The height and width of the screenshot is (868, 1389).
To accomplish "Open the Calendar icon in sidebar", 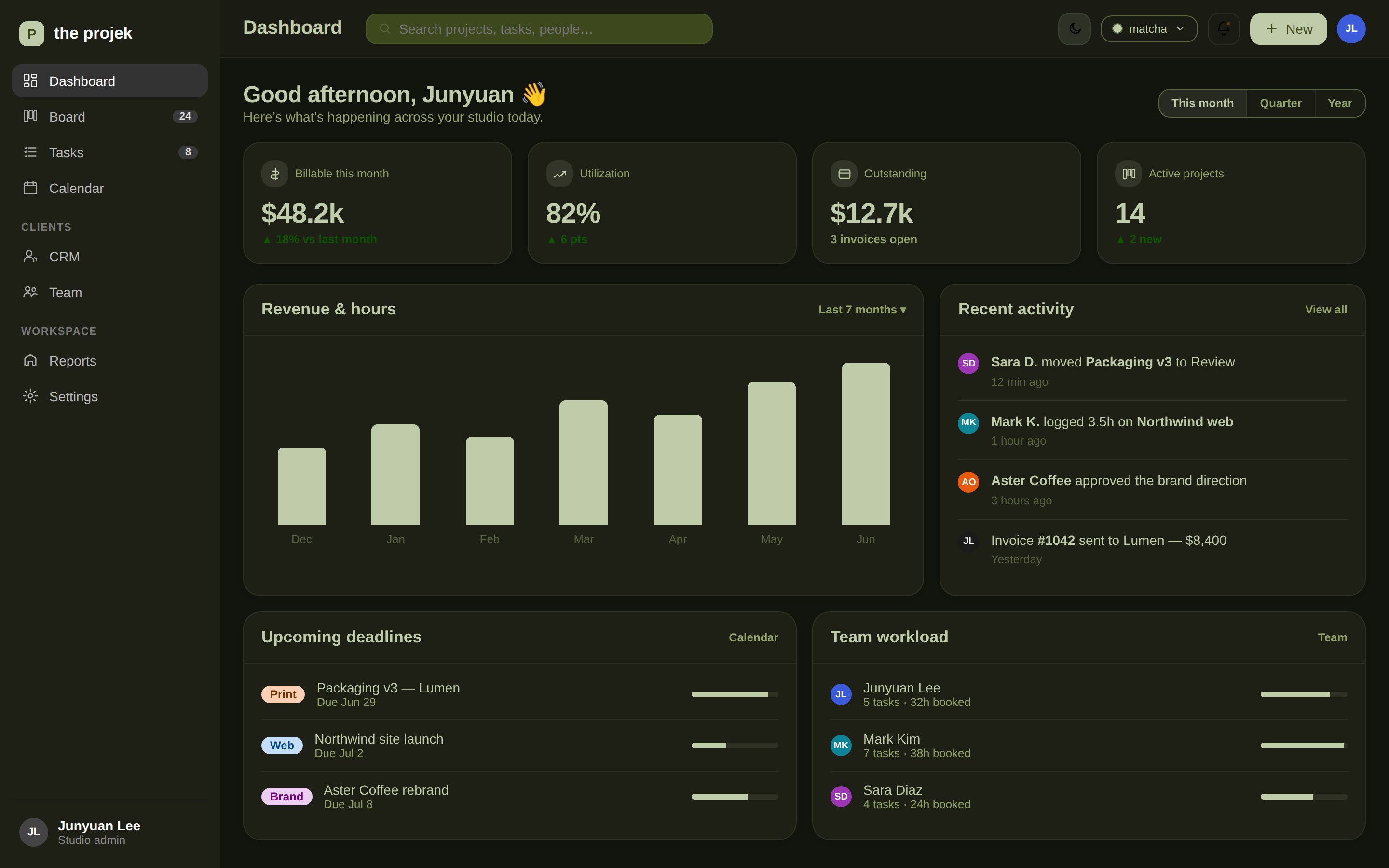I will (x=30, y=188).
